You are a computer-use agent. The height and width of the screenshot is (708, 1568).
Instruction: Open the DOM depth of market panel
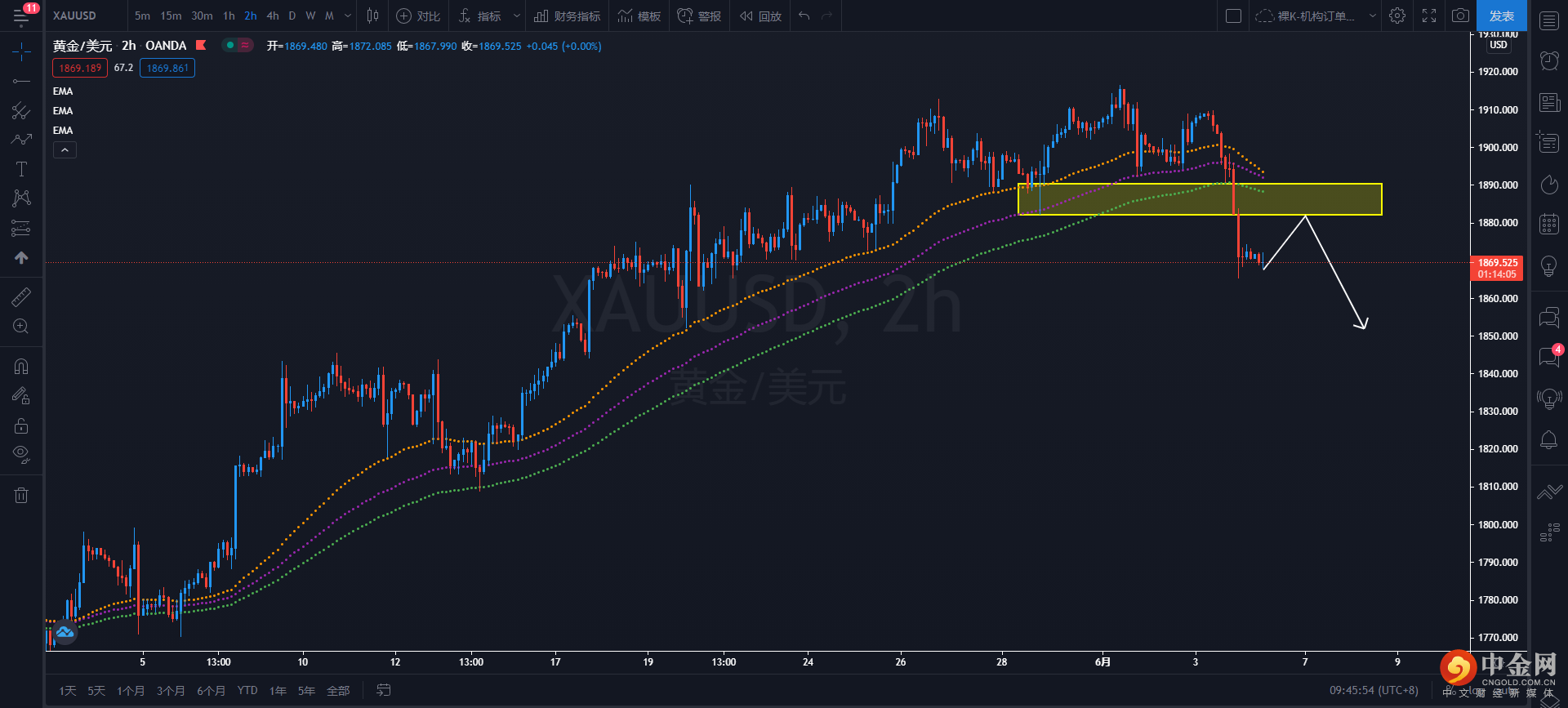point(1549,533)
